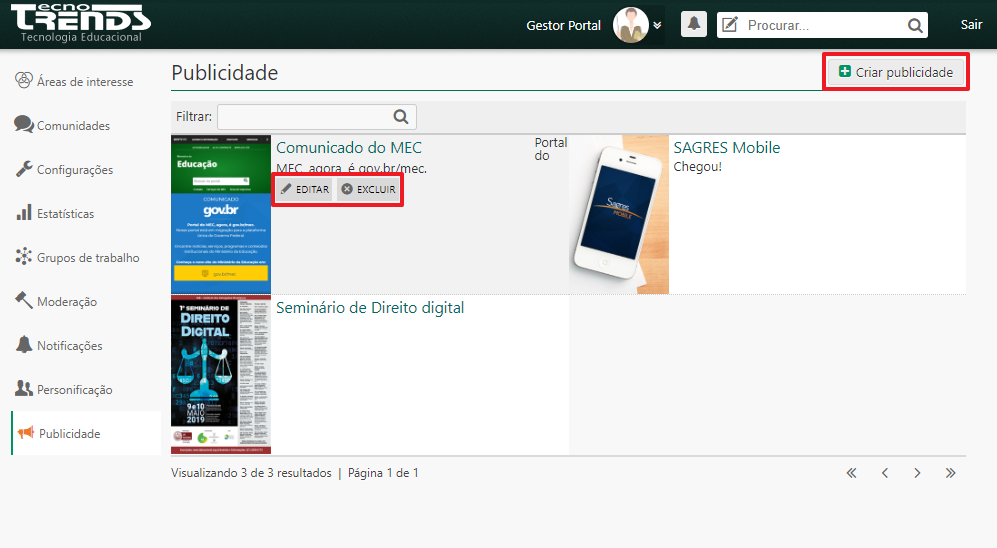Open Comunidades in the sidebar

coord(73,126)
